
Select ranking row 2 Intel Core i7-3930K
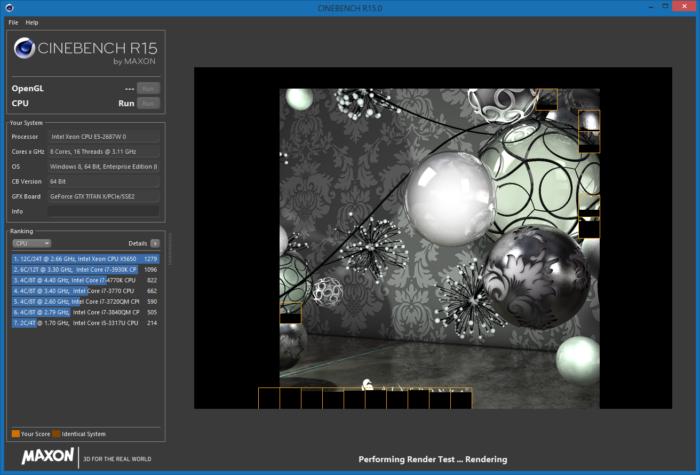(85, 270)
